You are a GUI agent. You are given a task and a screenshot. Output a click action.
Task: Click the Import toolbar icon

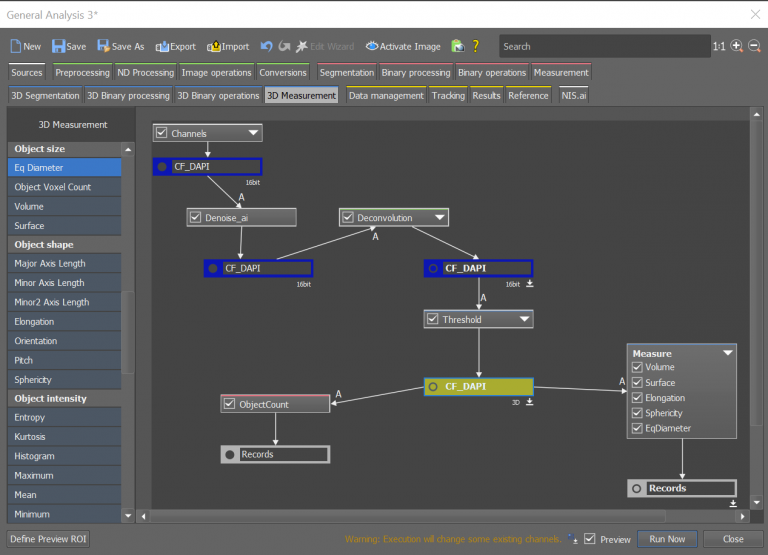214,46
